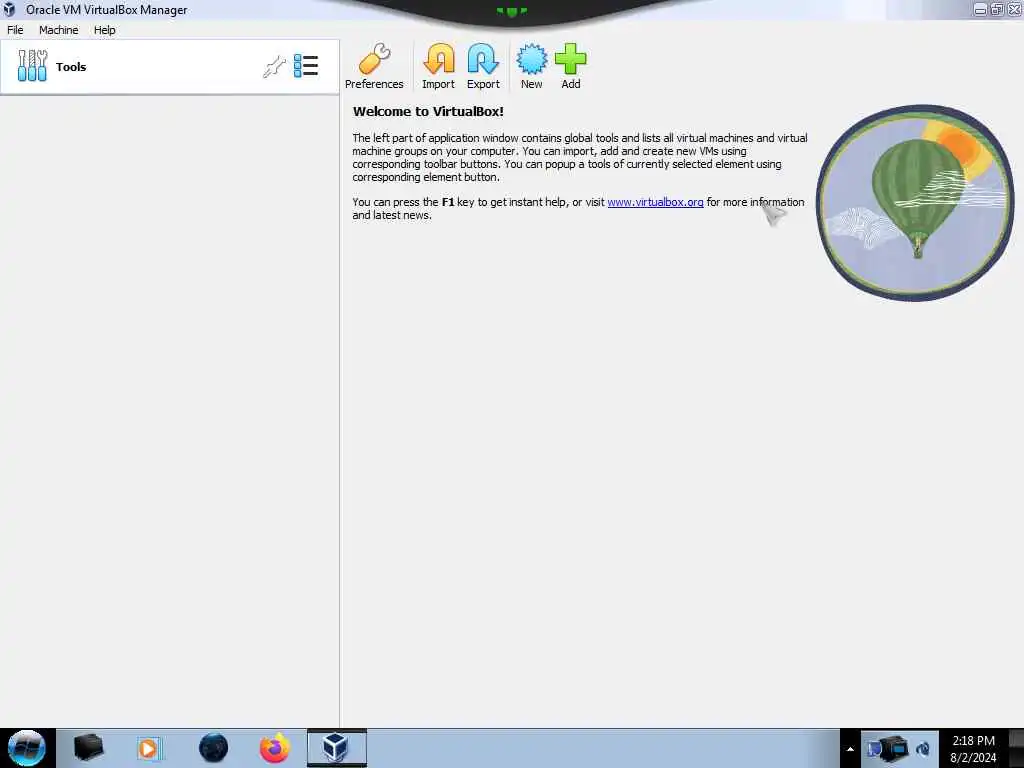Open the Tools list menu icon
Viewport: 1024px width, 768px height.
pos(306,66)
